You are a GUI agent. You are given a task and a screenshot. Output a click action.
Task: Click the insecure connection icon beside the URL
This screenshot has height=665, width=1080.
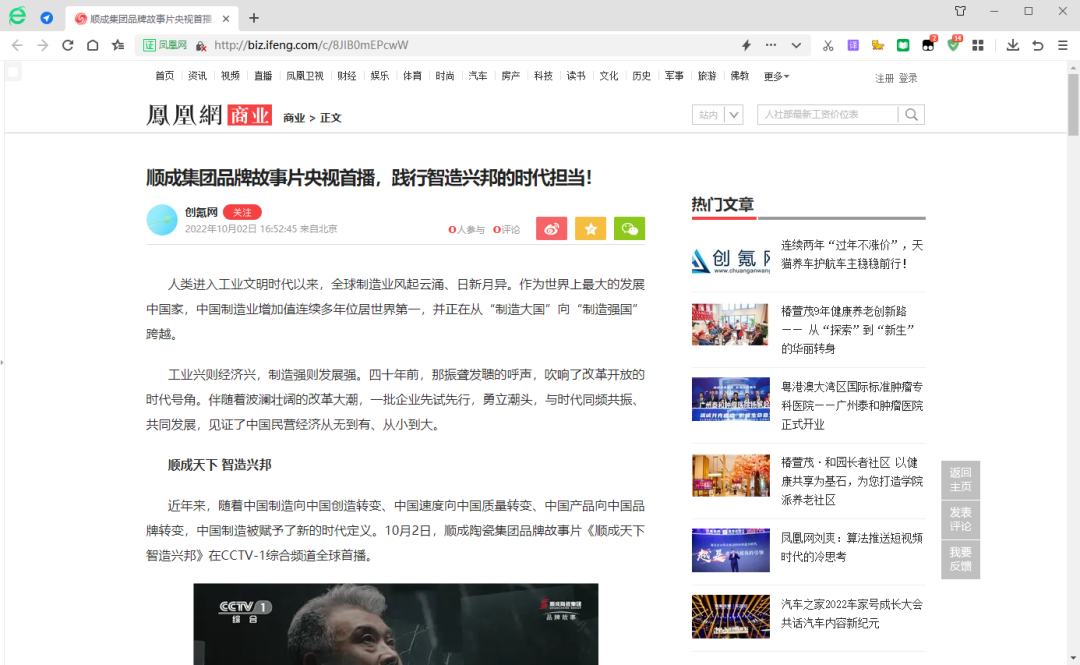(x=201, y=45)
